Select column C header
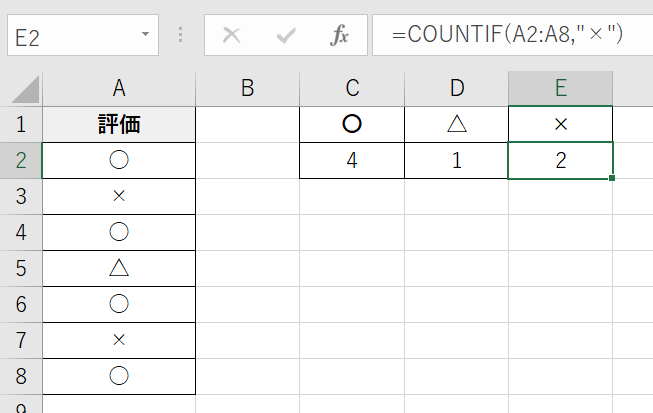Screen dimensions: 653x413 [x=352, y=89]
